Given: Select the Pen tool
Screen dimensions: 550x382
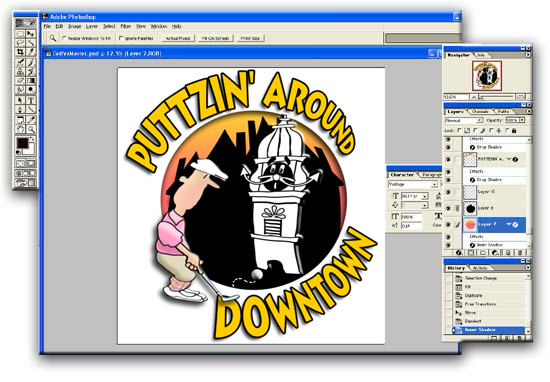Looking at the screenshot, I should click(20, 109).
